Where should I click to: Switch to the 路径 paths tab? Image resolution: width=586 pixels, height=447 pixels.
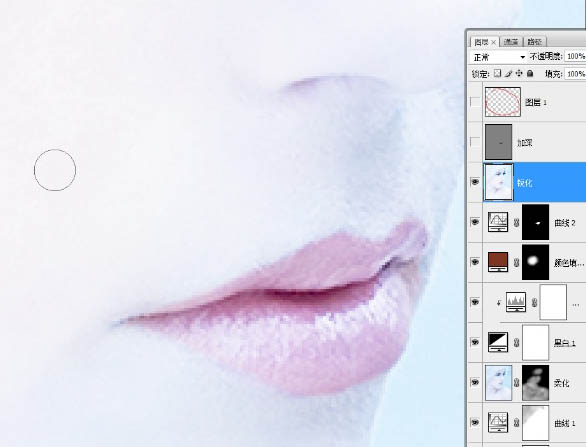click(x=534, y=42)
